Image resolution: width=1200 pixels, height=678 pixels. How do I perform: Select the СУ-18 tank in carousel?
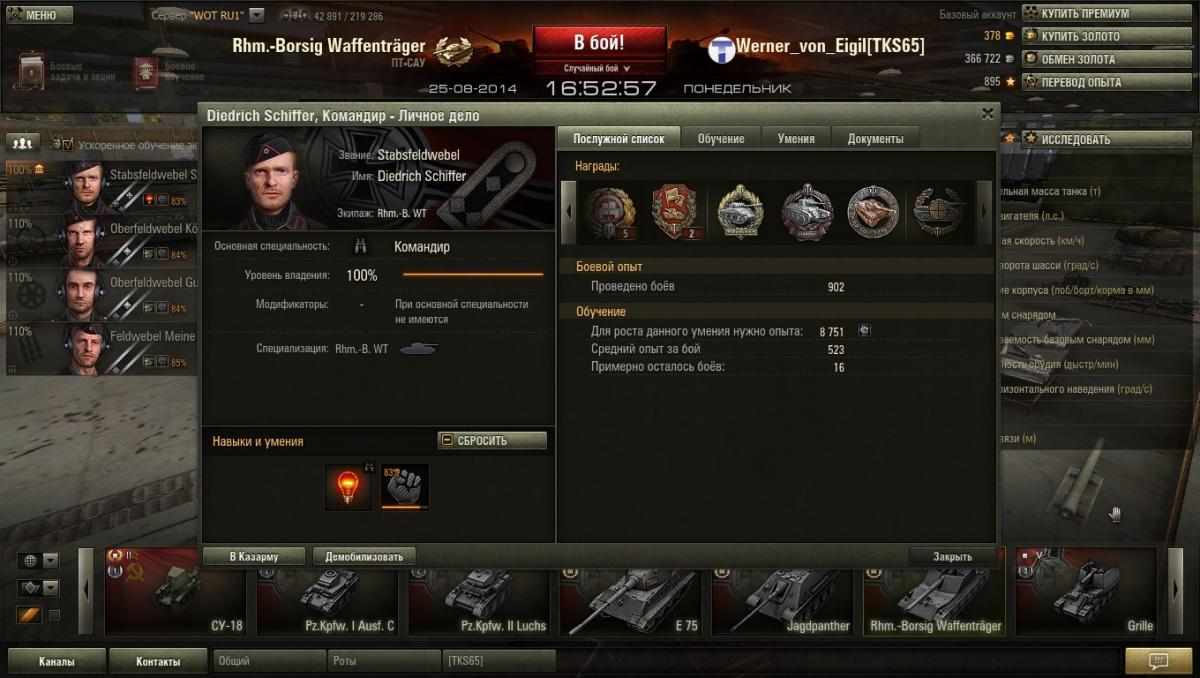tap(175, 591)
